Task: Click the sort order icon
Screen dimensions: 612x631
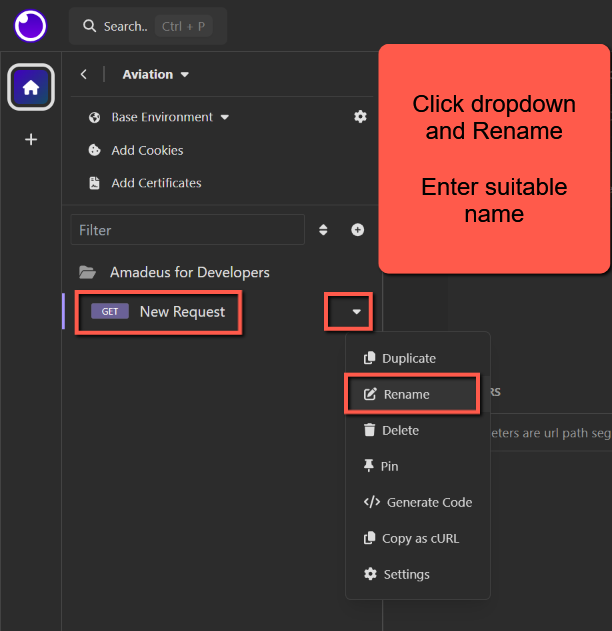Action: click(x=323, y=230)
